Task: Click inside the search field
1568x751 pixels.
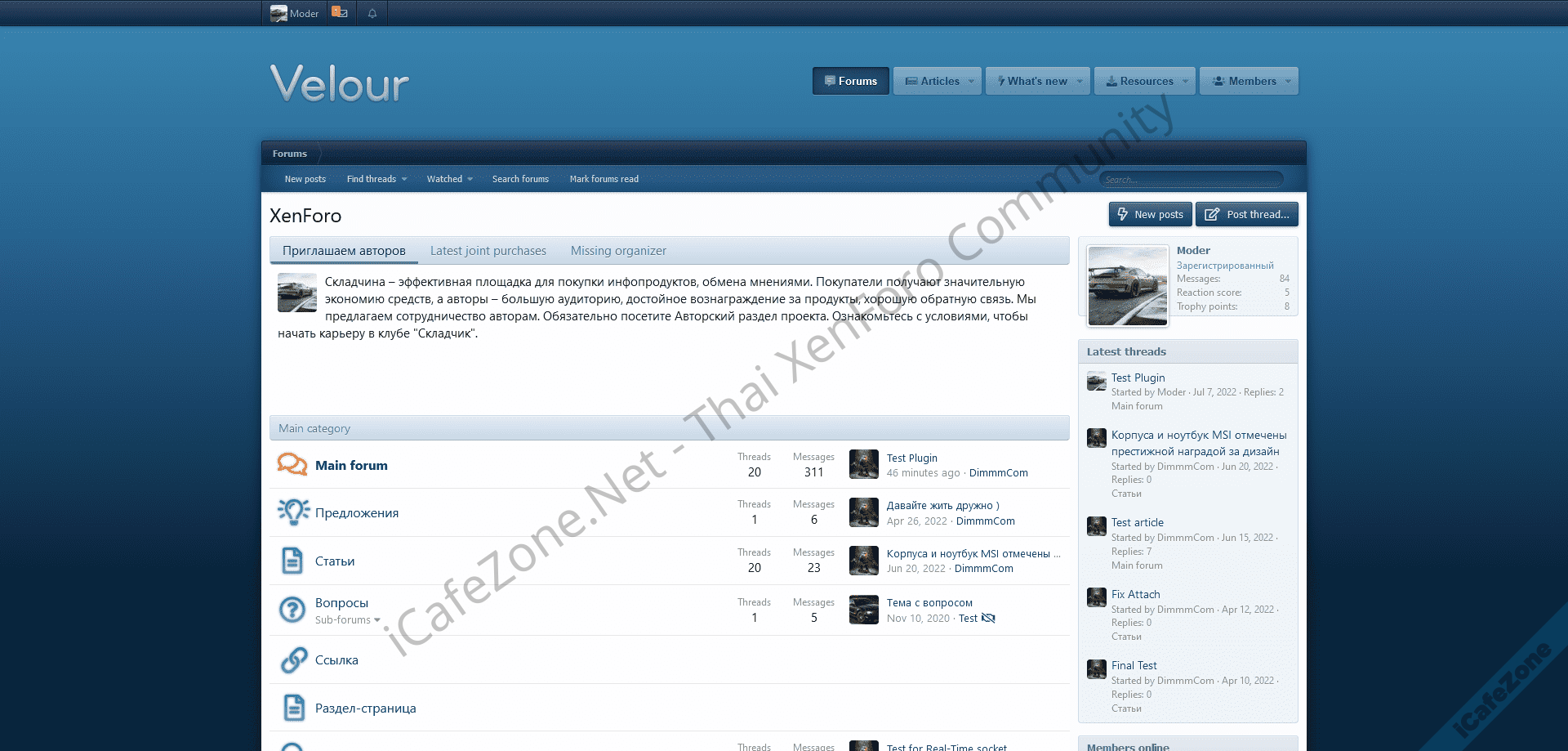Action: (x=1191, y=179)
